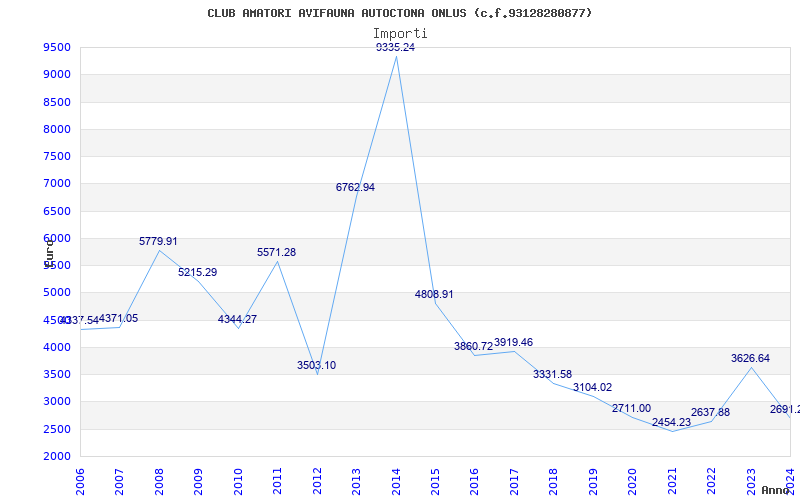Click the 4808.91 data label
Viewport: 800px width, 500px height.
click(434, 294)
